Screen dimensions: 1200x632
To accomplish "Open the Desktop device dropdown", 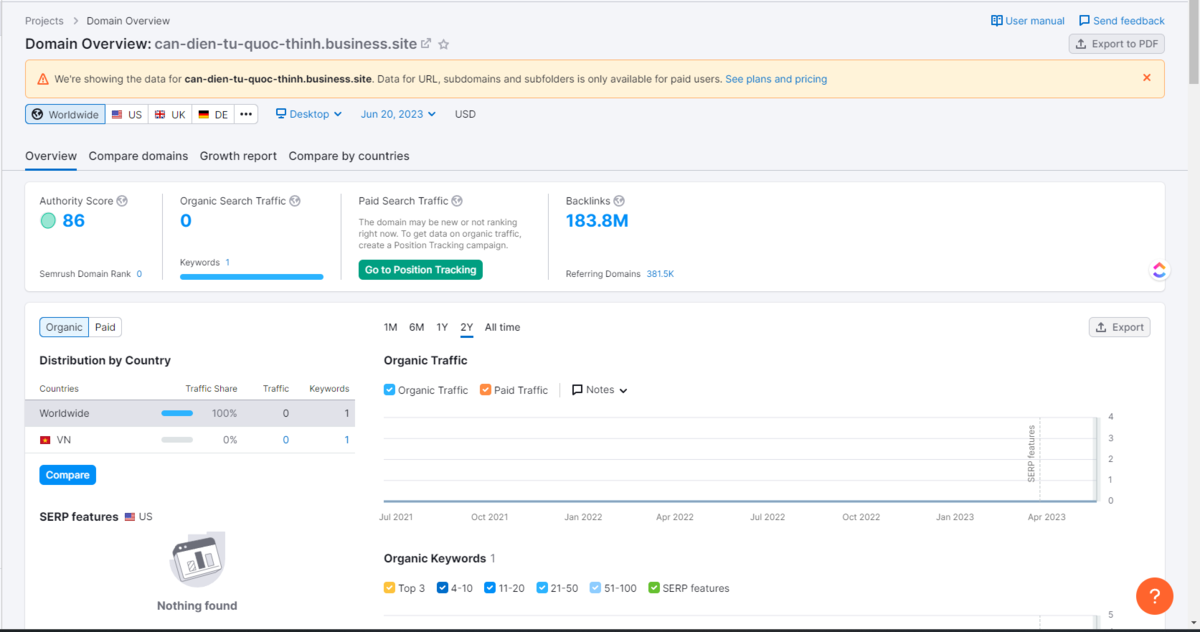I will point(309,114).
